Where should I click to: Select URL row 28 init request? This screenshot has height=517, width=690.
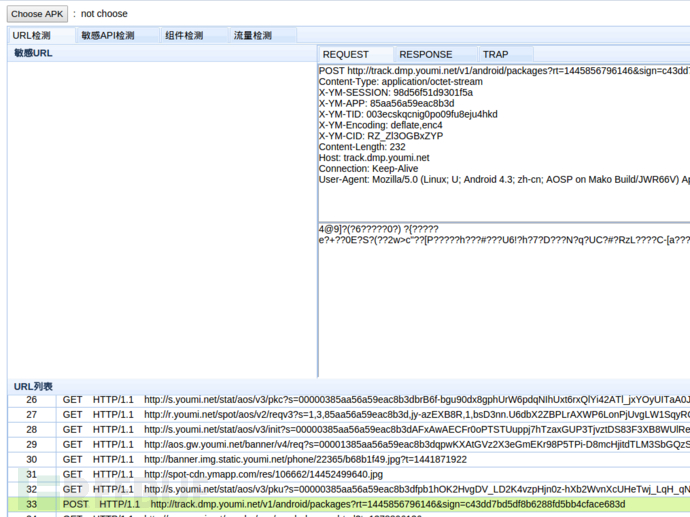click(349, 430)
